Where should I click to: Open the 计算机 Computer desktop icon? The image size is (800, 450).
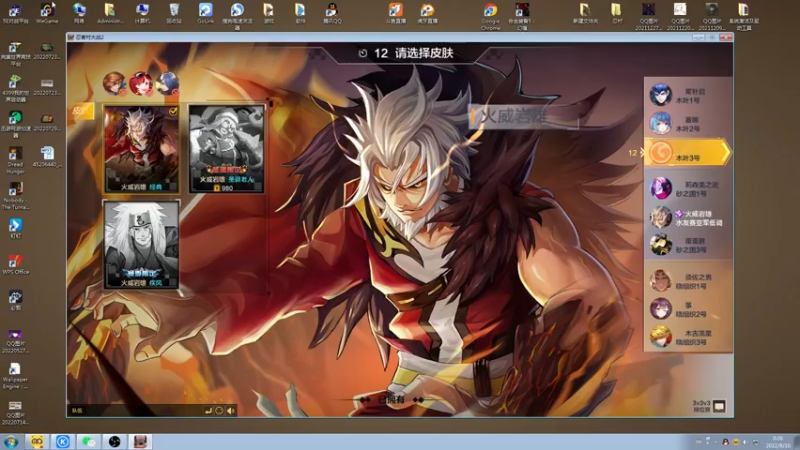tap(142, 13)
